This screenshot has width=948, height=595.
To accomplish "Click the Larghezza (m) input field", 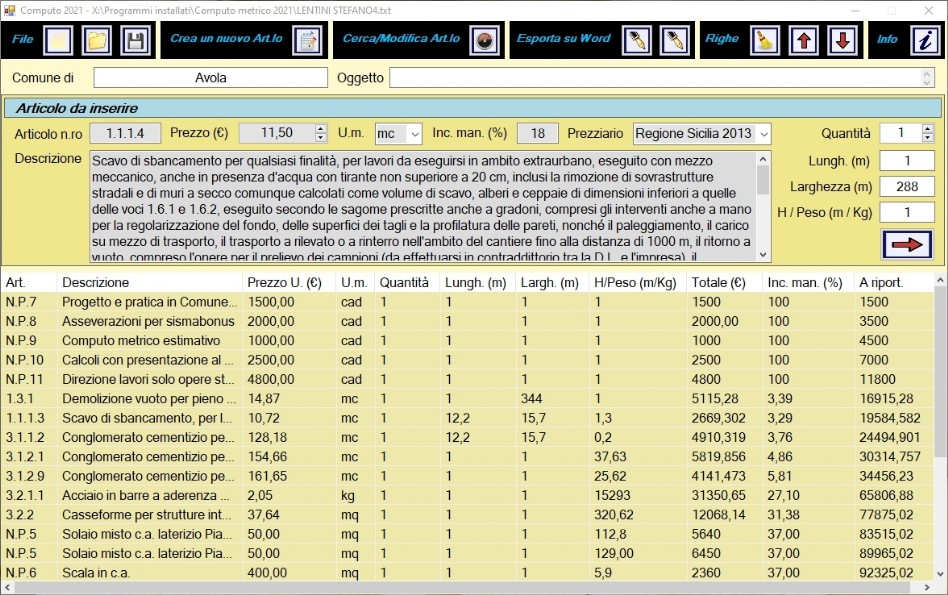I will point(907,186).
